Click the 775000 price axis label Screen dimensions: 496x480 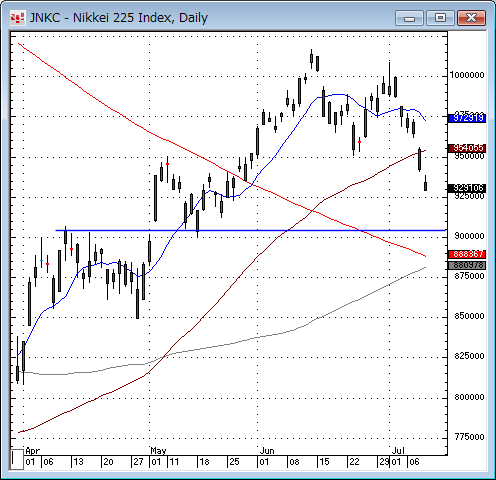[469, 437]
